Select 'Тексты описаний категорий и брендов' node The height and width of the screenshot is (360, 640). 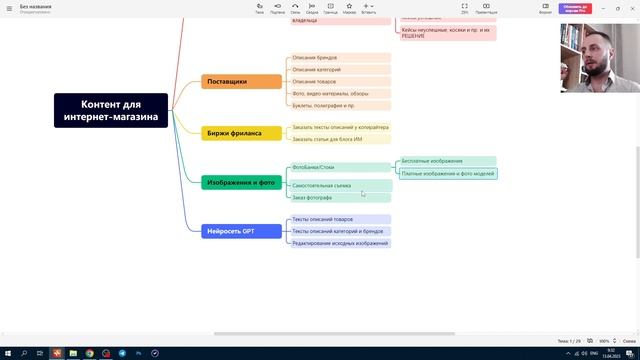pos(340,231)
